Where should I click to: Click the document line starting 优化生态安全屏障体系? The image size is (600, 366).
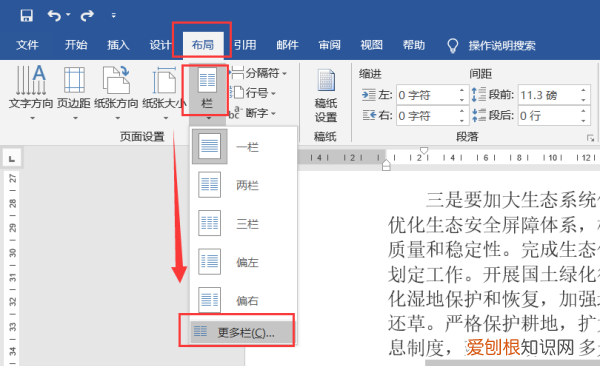[494, 225]
